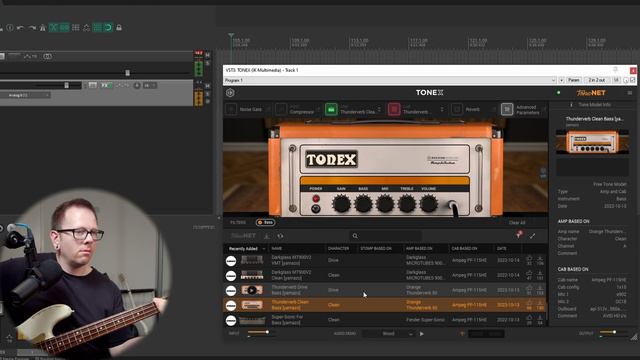Open the track FX button
Screen dimensions: 640x360
pos(106,85)
